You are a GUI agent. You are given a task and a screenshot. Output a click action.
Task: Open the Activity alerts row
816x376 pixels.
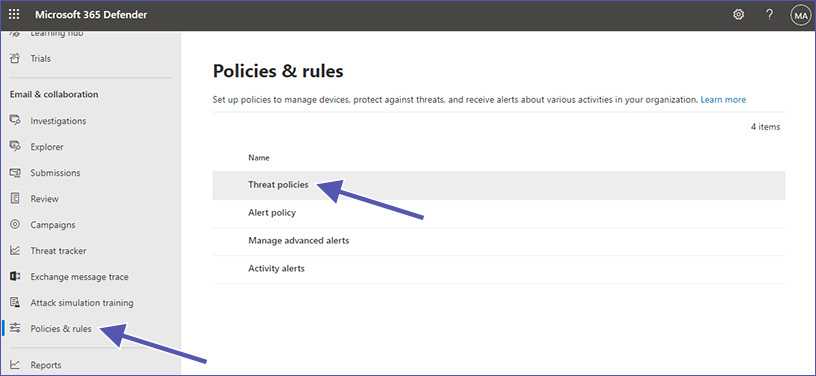point(499,269)
